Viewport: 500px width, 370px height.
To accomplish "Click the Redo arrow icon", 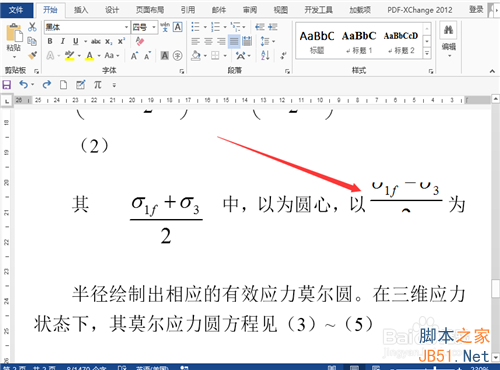I will (47, 85).
